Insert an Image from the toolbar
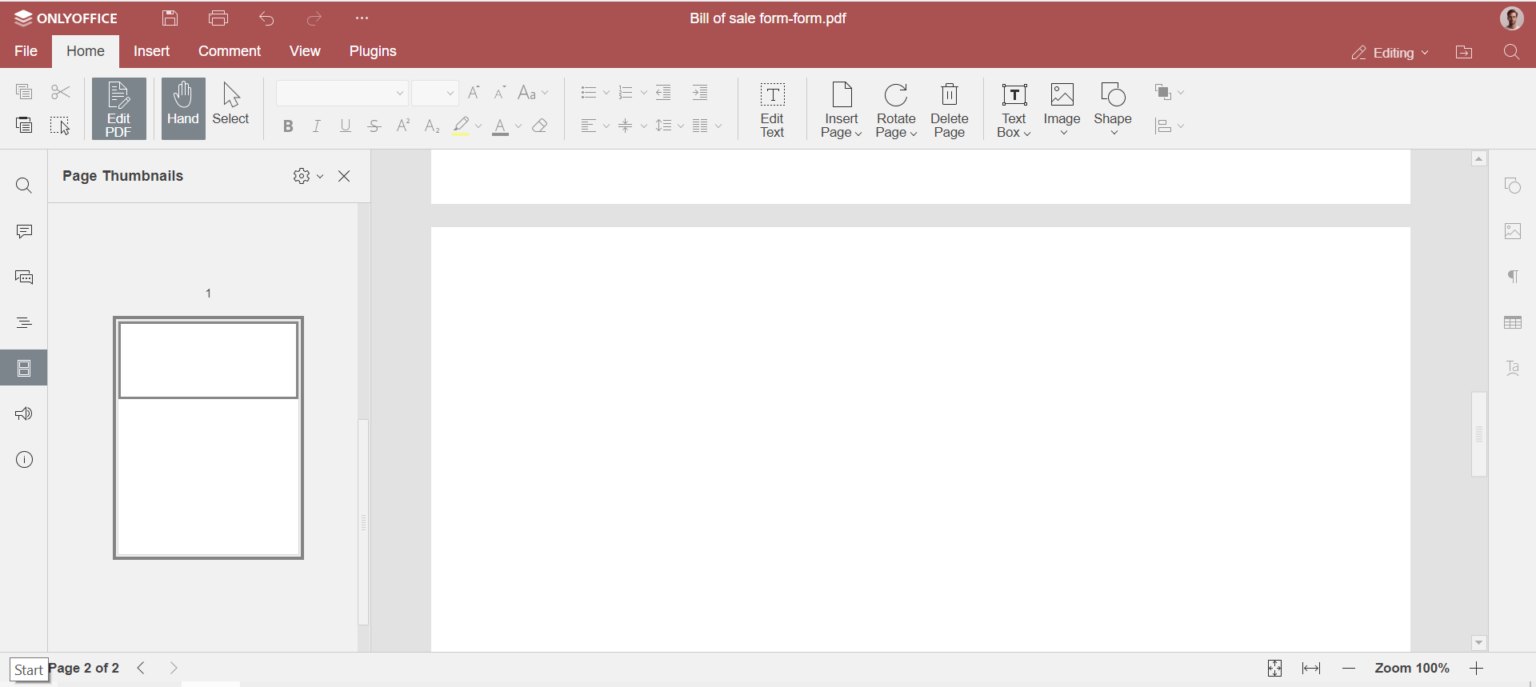Screen dimensions: 1536x687 [1062, 109]
